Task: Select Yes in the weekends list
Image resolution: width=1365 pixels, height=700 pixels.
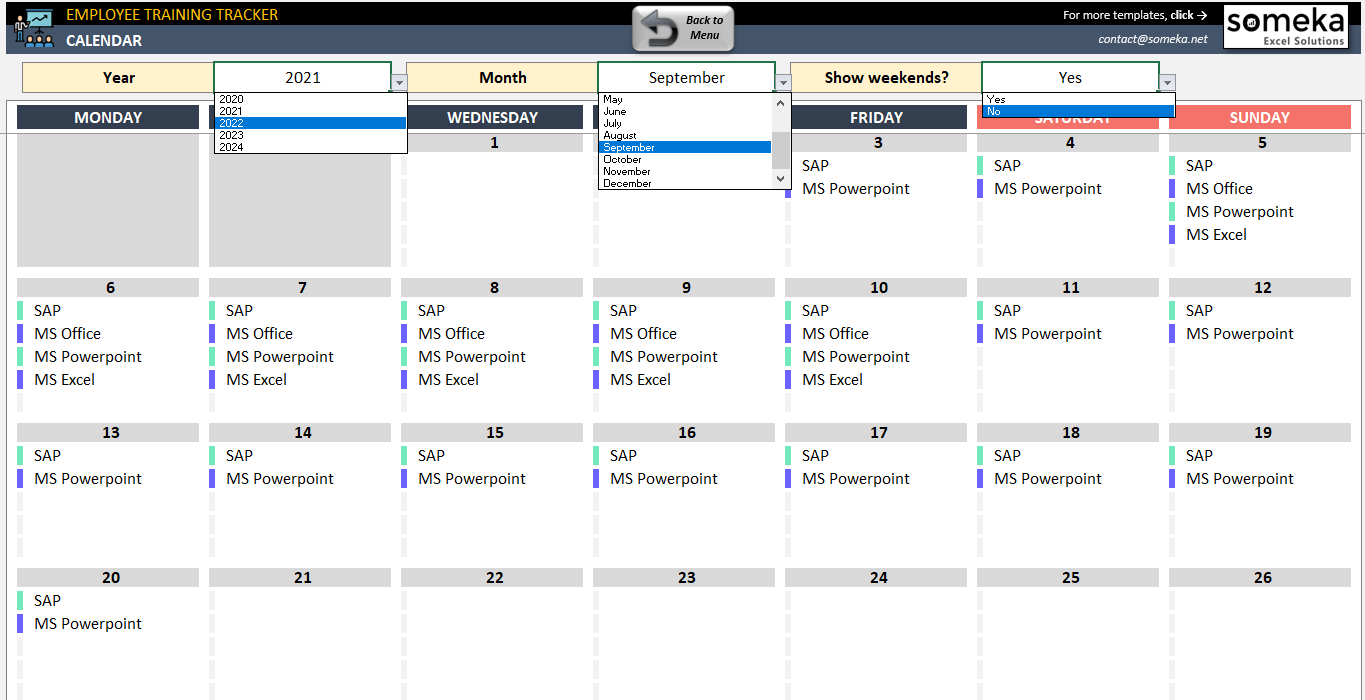Action: 1079,99
